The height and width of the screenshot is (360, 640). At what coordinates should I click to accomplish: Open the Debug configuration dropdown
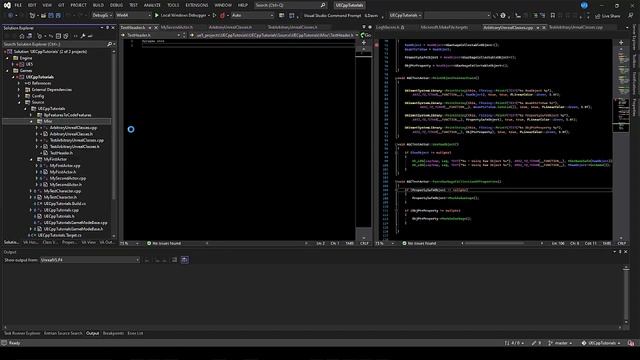pos(101,15)
